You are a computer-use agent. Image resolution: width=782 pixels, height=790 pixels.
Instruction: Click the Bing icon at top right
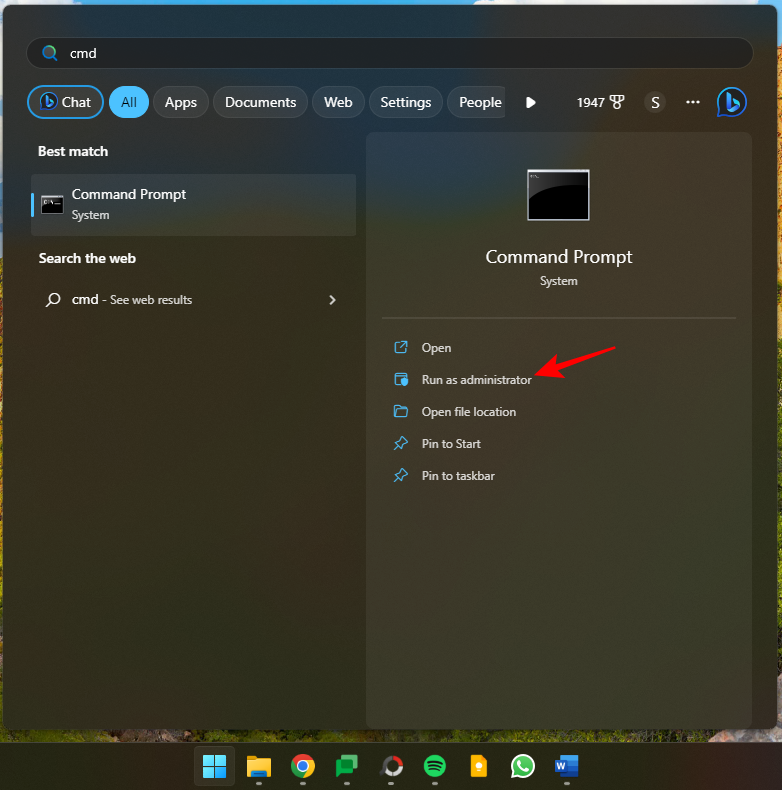732,102
